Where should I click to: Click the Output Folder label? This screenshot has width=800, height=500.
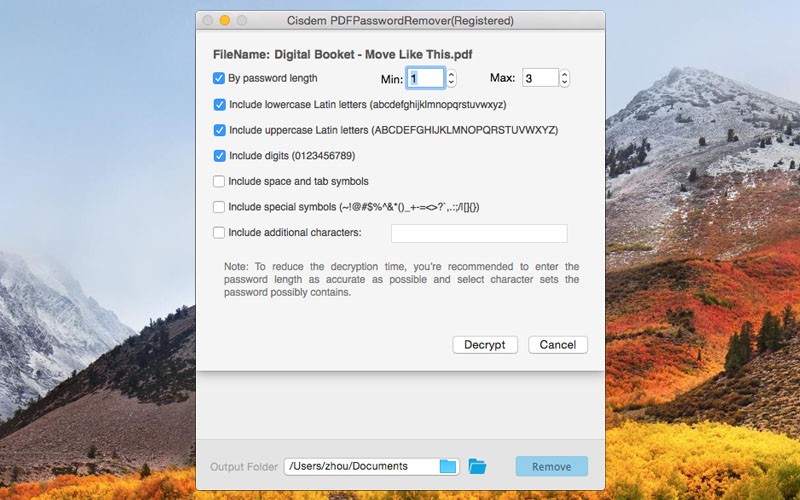[x=244, y=467]
